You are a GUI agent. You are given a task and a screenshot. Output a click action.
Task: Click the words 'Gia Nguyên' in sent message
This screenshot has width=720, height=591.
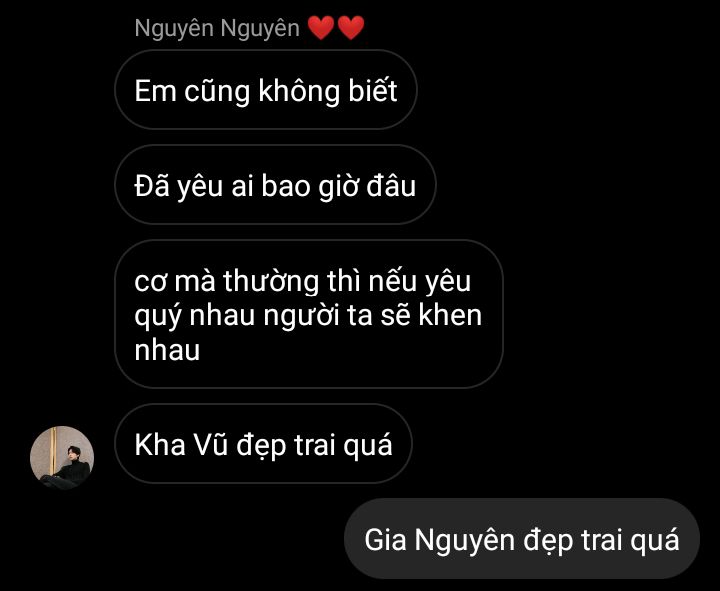(x=439, y=540)
